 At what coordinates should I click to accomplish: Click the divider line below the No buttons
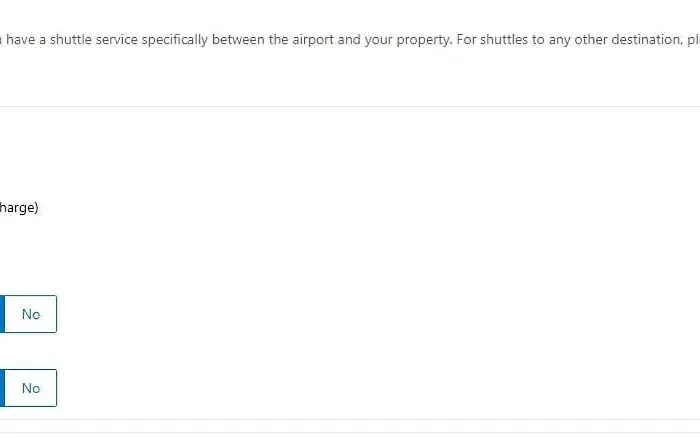pos(350,420)
